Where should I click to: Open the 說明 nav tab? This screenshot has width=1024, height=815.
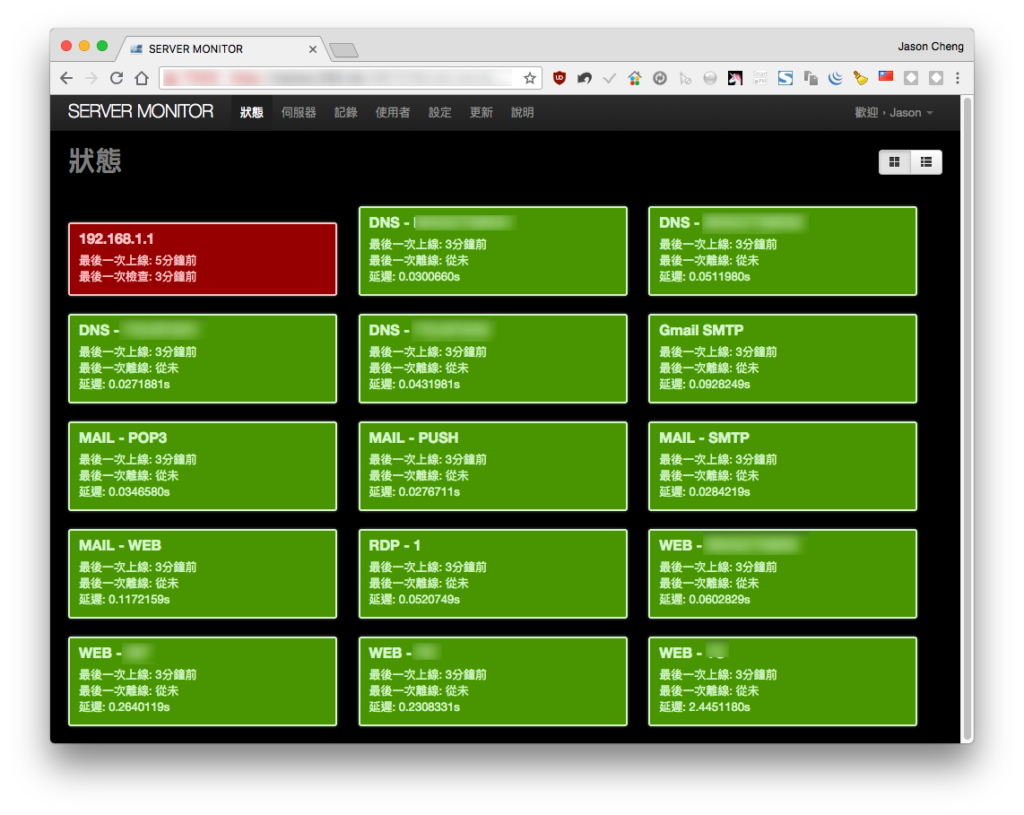522,112
